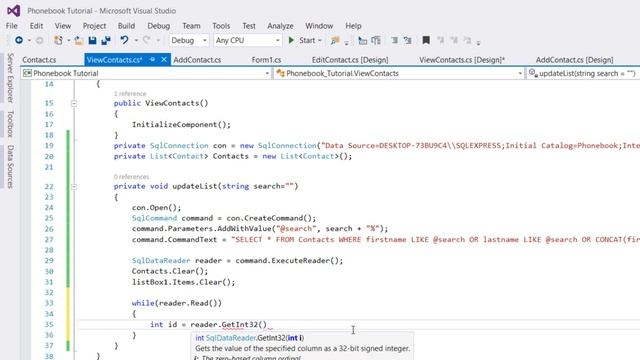Click the '0 references' CodeLens link
Viewport: 640px width, 360px height.
pyautogui.click(x=131, y=177)
